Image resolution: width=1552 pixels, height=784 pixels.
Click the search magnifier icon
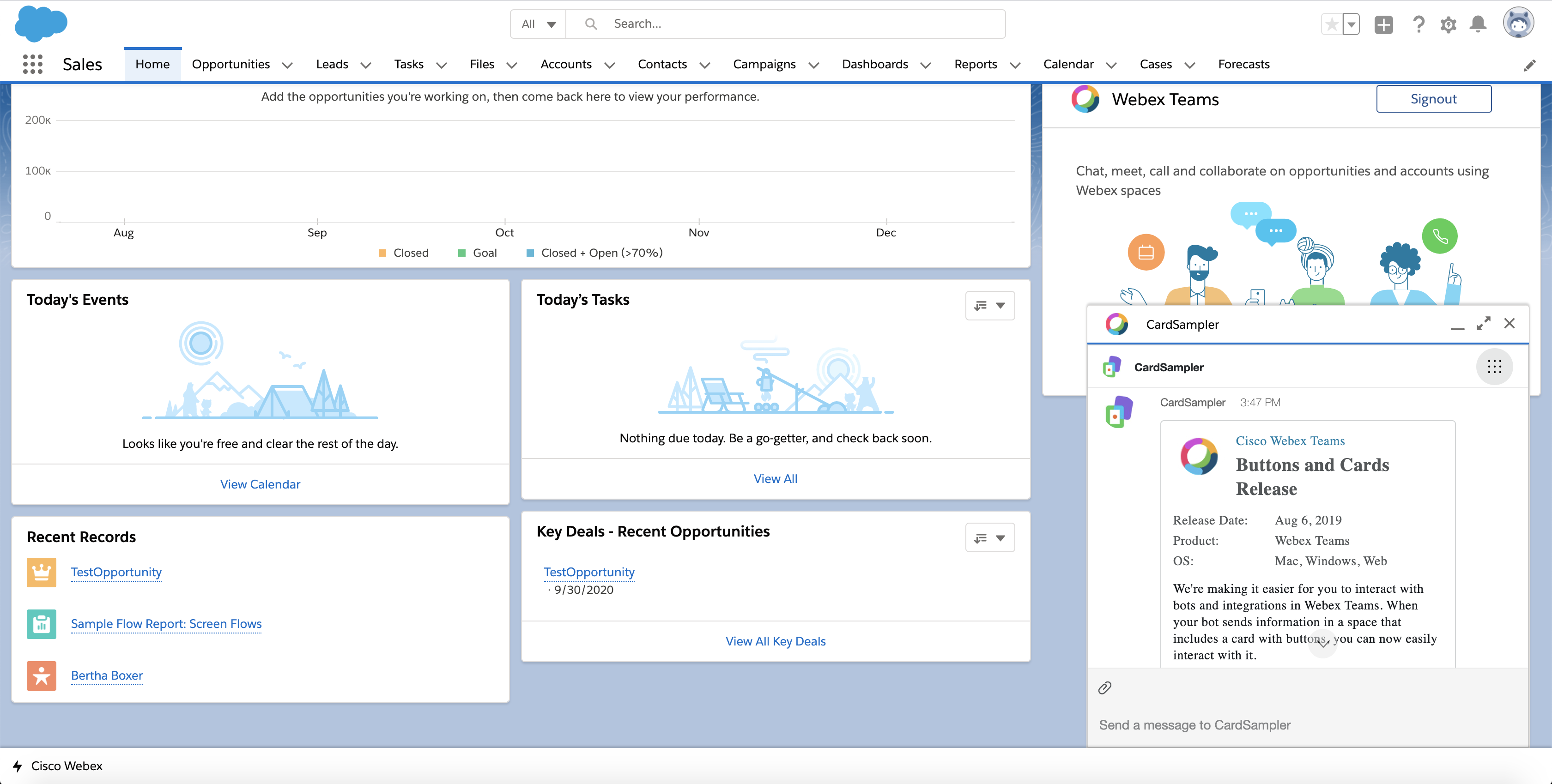tap(591, 24)
